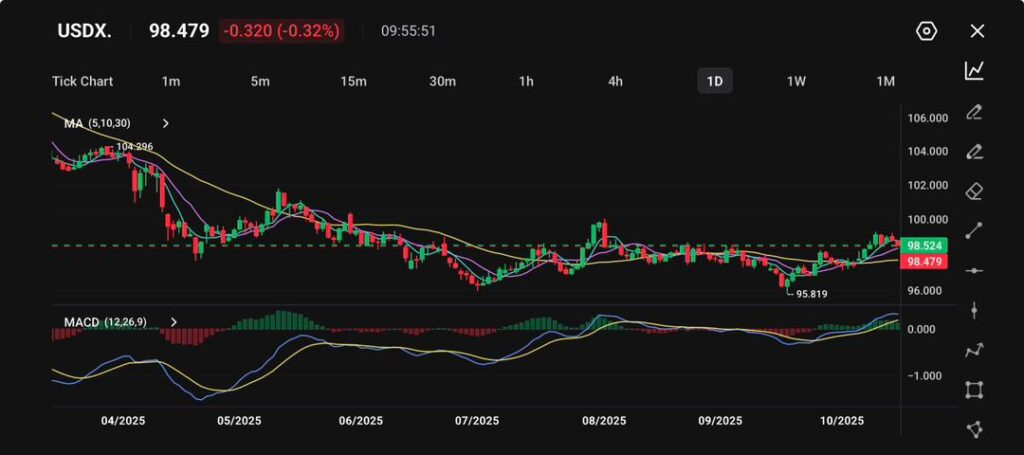1024x455 pixels.
Task: Select the eraser drawing tool
Action: pyautogui.click(x=975, y=190)
